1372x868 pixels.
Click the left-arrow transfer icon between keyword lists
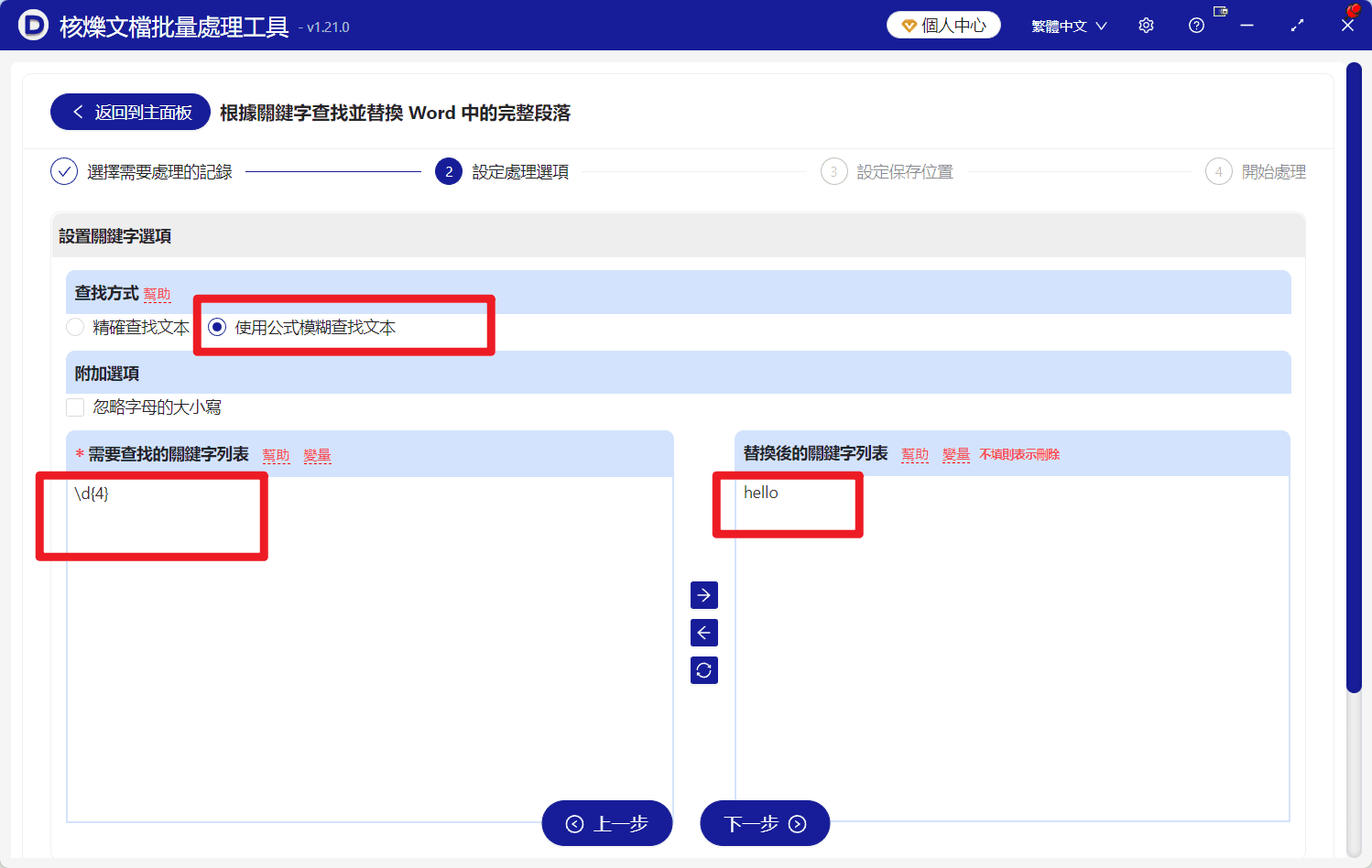pos(703,632)
